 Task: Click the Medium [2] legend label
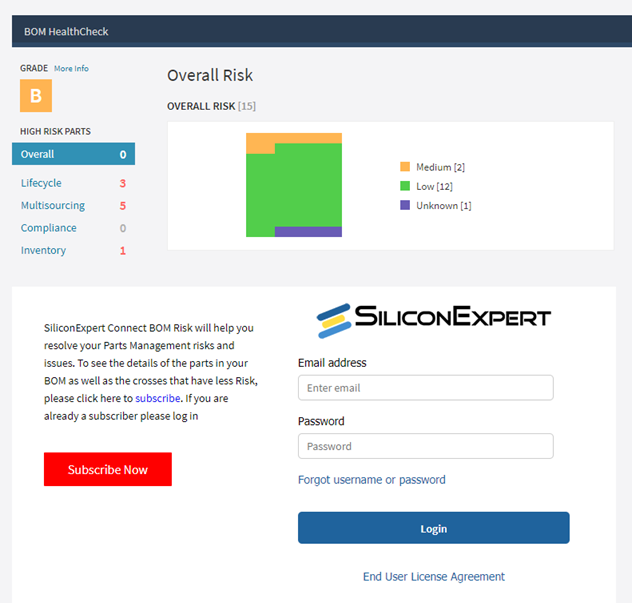(x=441, y=167)
